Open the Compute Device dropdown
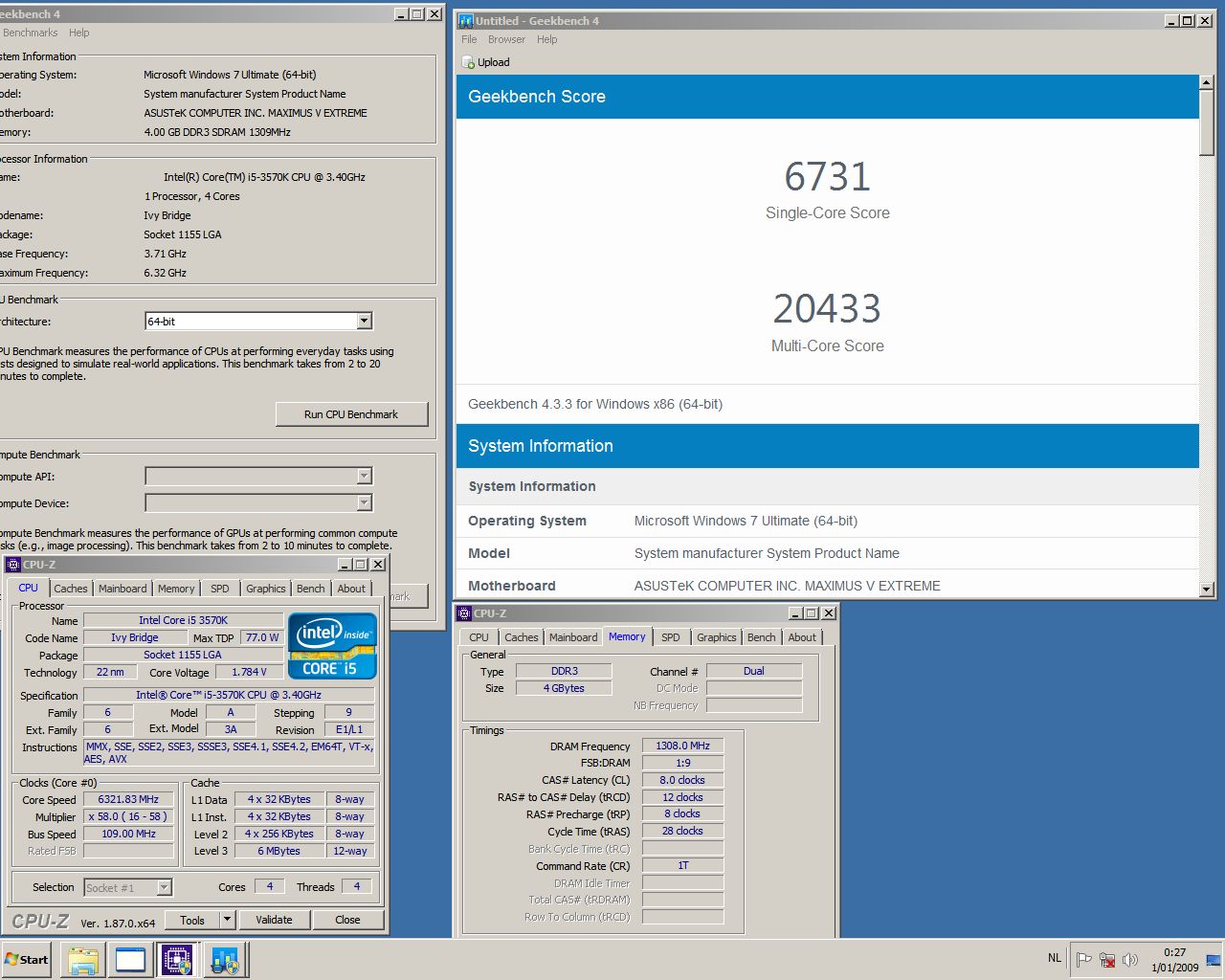Image resolution: width=1225 pixels, height=980 pixels. point(365,503)
